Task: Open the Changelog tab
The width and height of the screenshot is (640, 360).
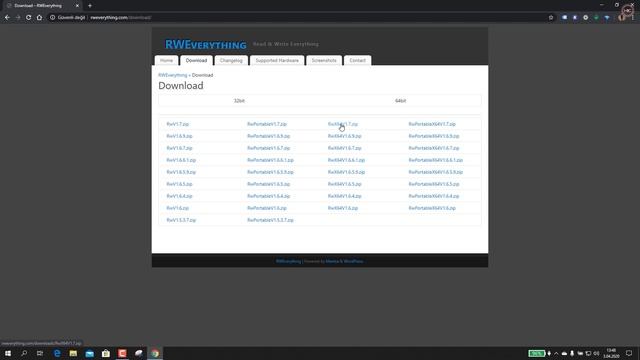Action: (231, 60)
